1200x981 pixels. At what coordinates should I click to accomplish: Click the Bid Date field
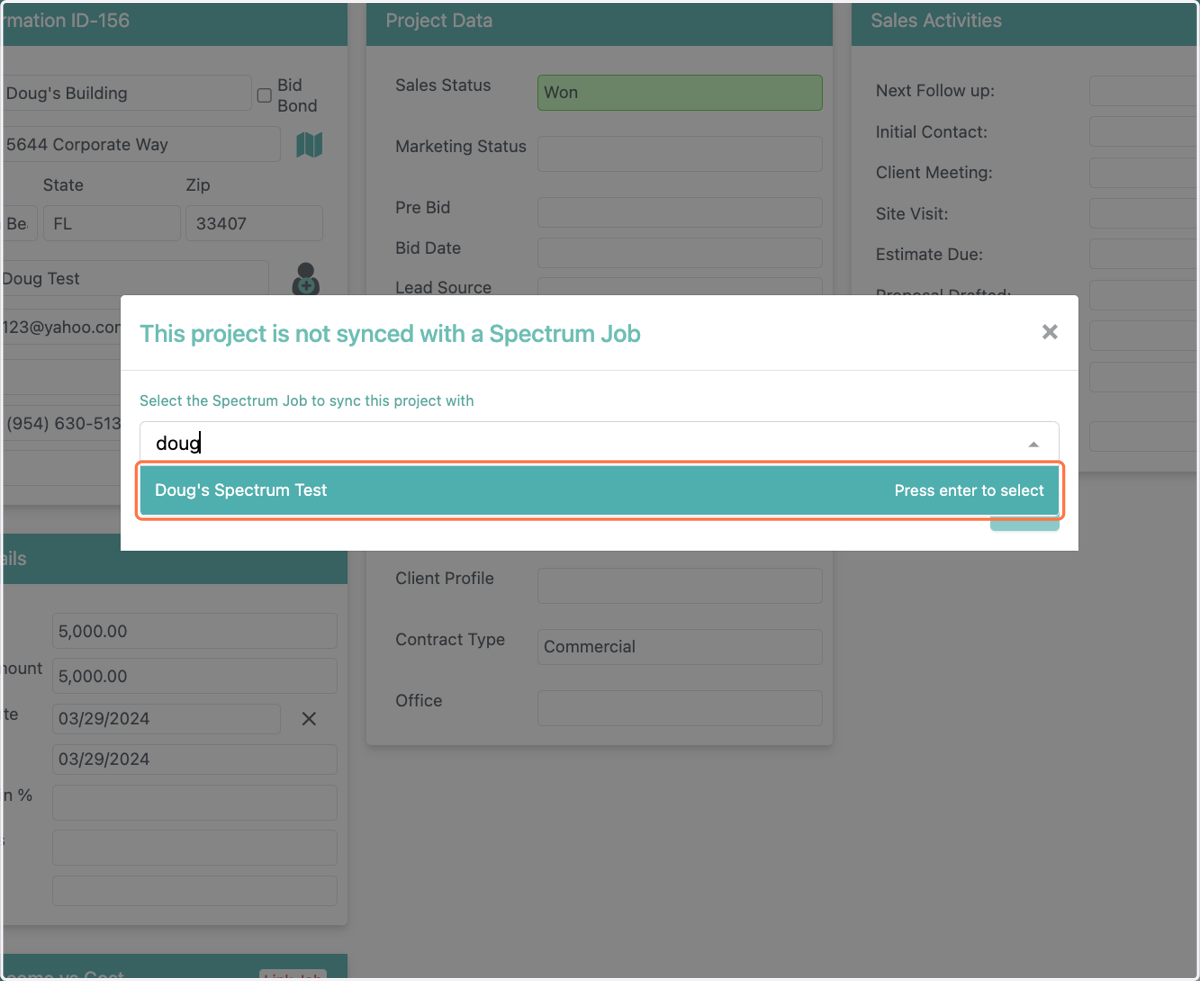[680, 252]
